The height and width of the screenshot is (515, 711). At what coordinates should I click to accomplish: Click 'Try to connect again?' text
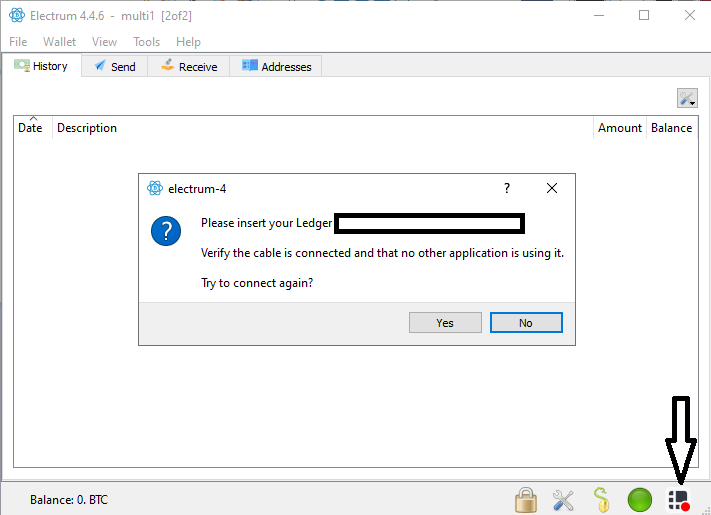257,283
